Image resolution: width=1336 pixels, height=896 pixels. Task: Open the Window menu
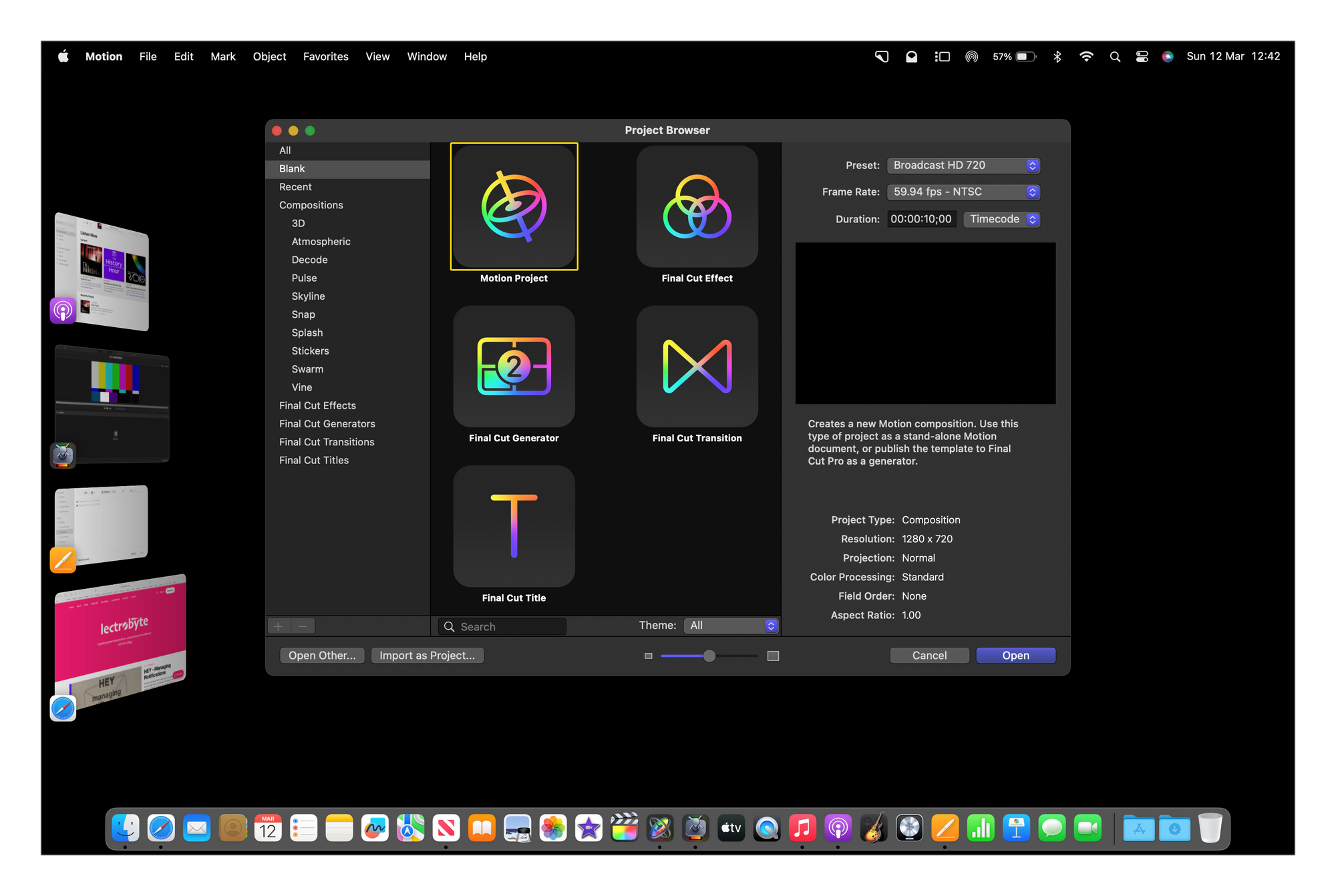pyautogui.click(x=427, y=57)
